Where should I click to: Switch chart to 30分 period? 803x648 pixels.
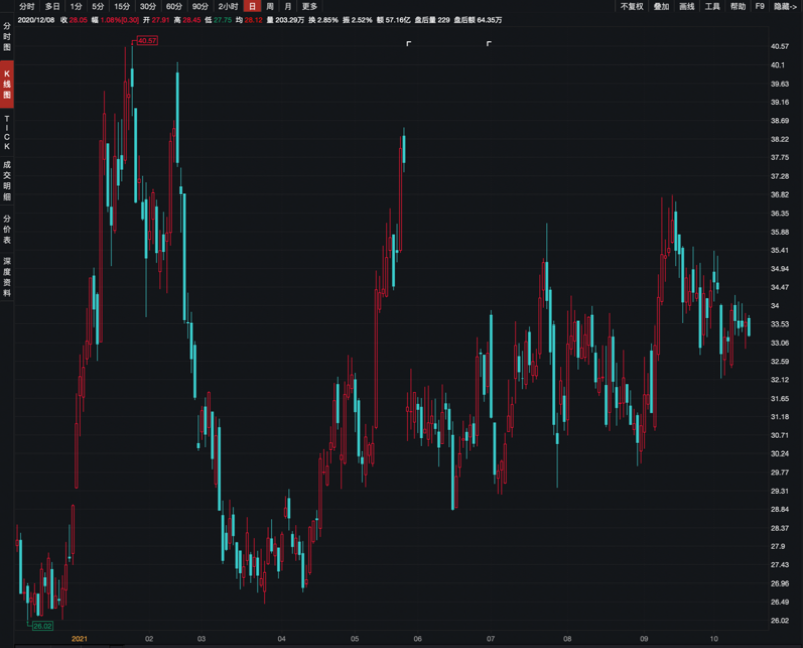(148, 7)
